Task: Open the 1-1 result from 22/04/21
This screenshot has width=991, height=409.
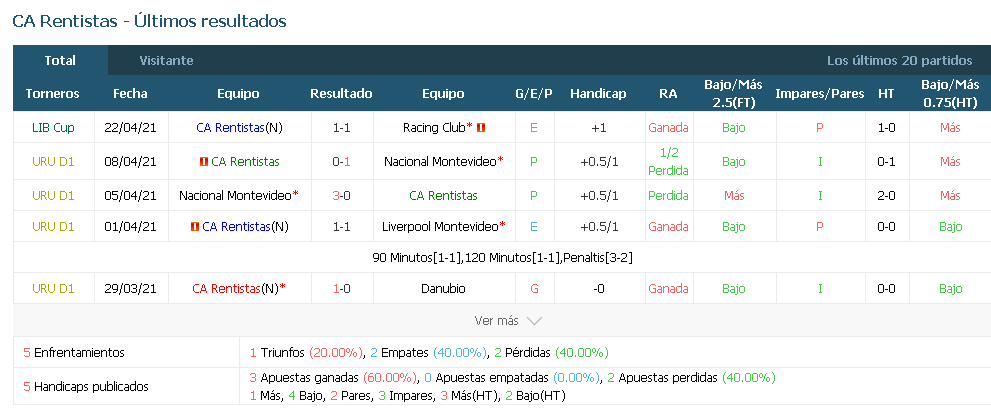Action: pyautogui.click(x=341, y=128)
